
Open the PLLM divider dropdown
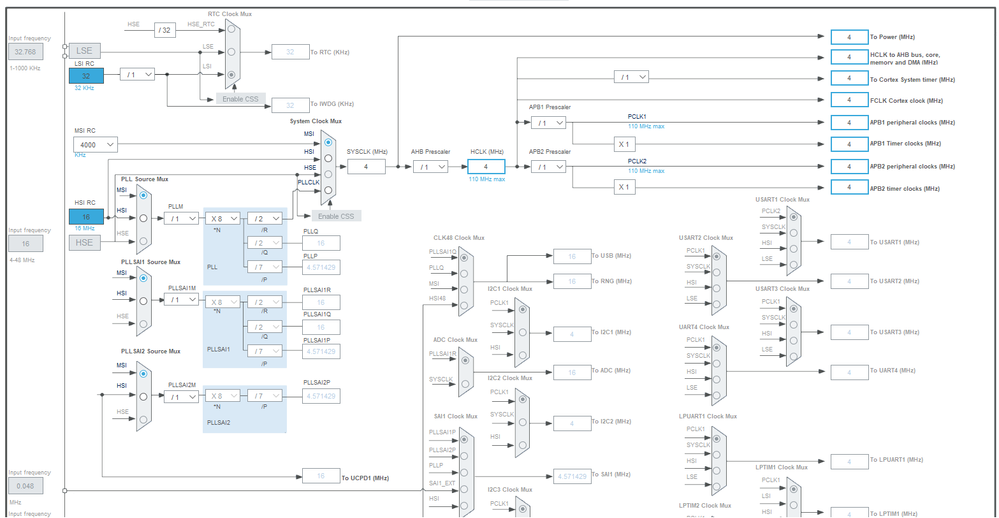(182, 219)
